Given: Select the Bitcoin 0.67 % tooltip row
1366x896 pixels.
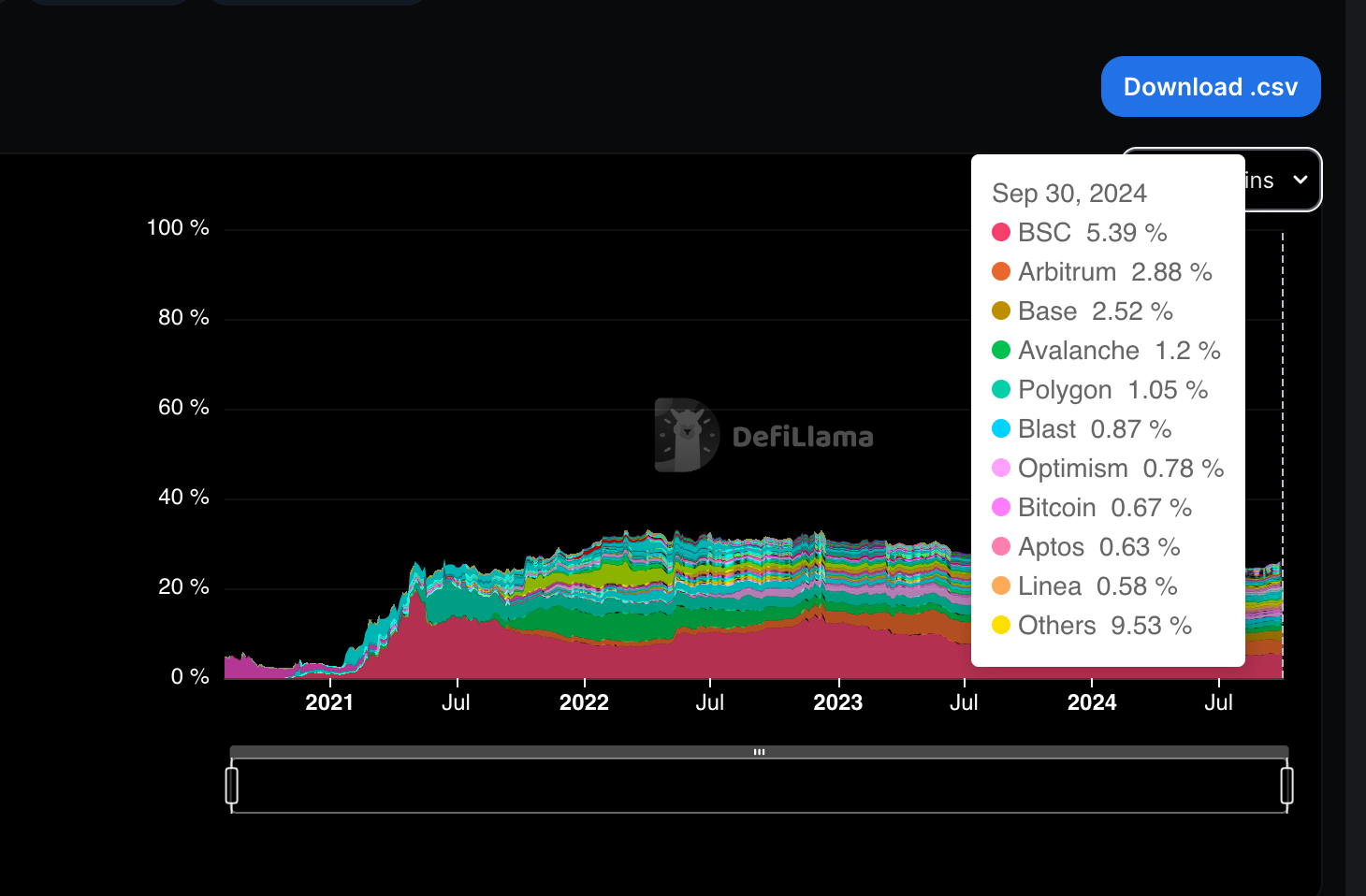Looking at the screenshot, I should coord(1092,508).
